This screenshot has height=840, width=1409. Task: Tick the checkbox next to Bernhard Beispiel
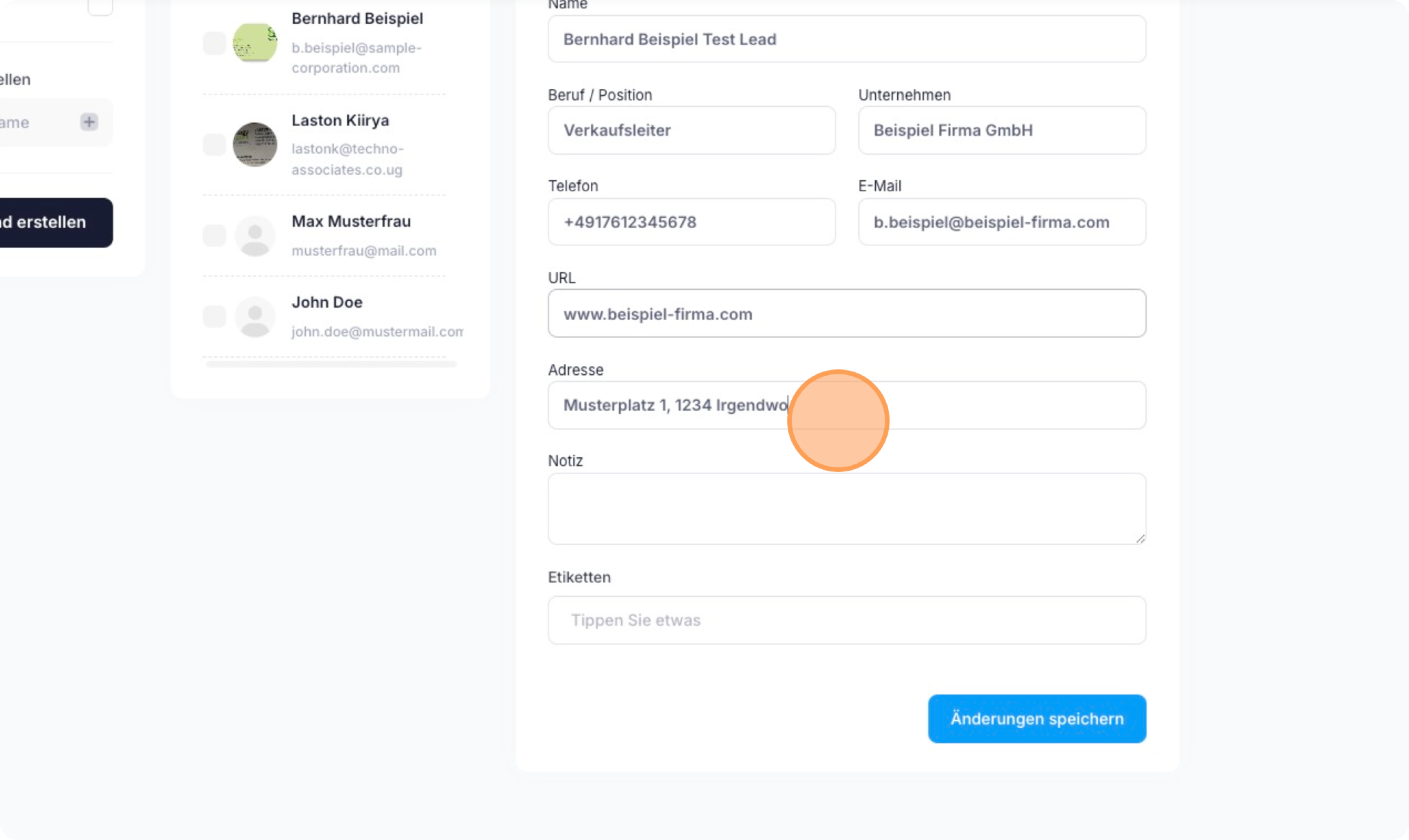tap(214, 43)
